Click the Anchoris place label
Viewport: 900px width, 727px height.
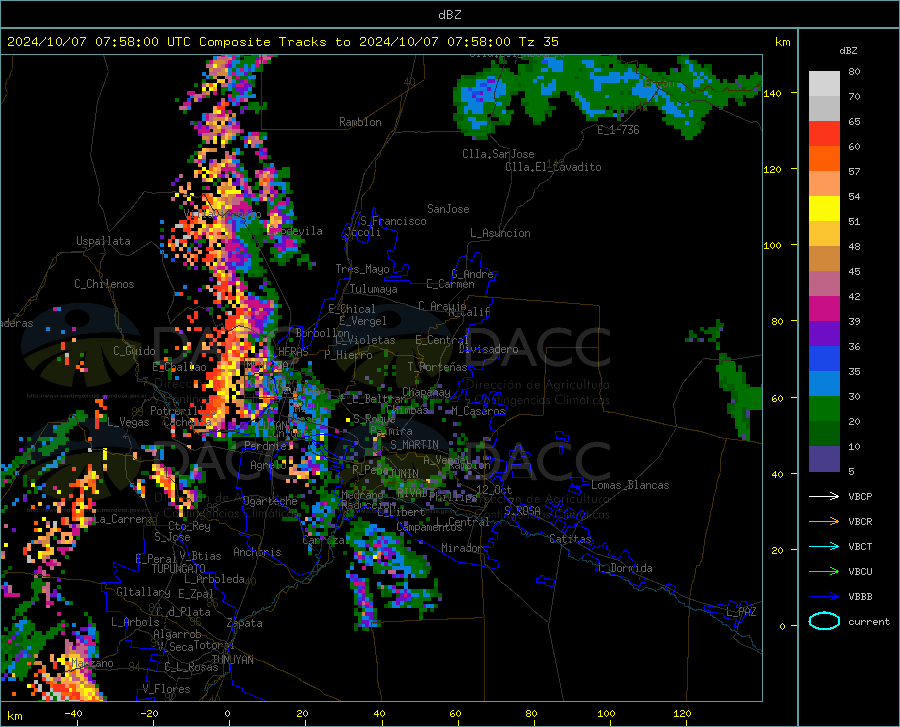click(x=257, y=552)
